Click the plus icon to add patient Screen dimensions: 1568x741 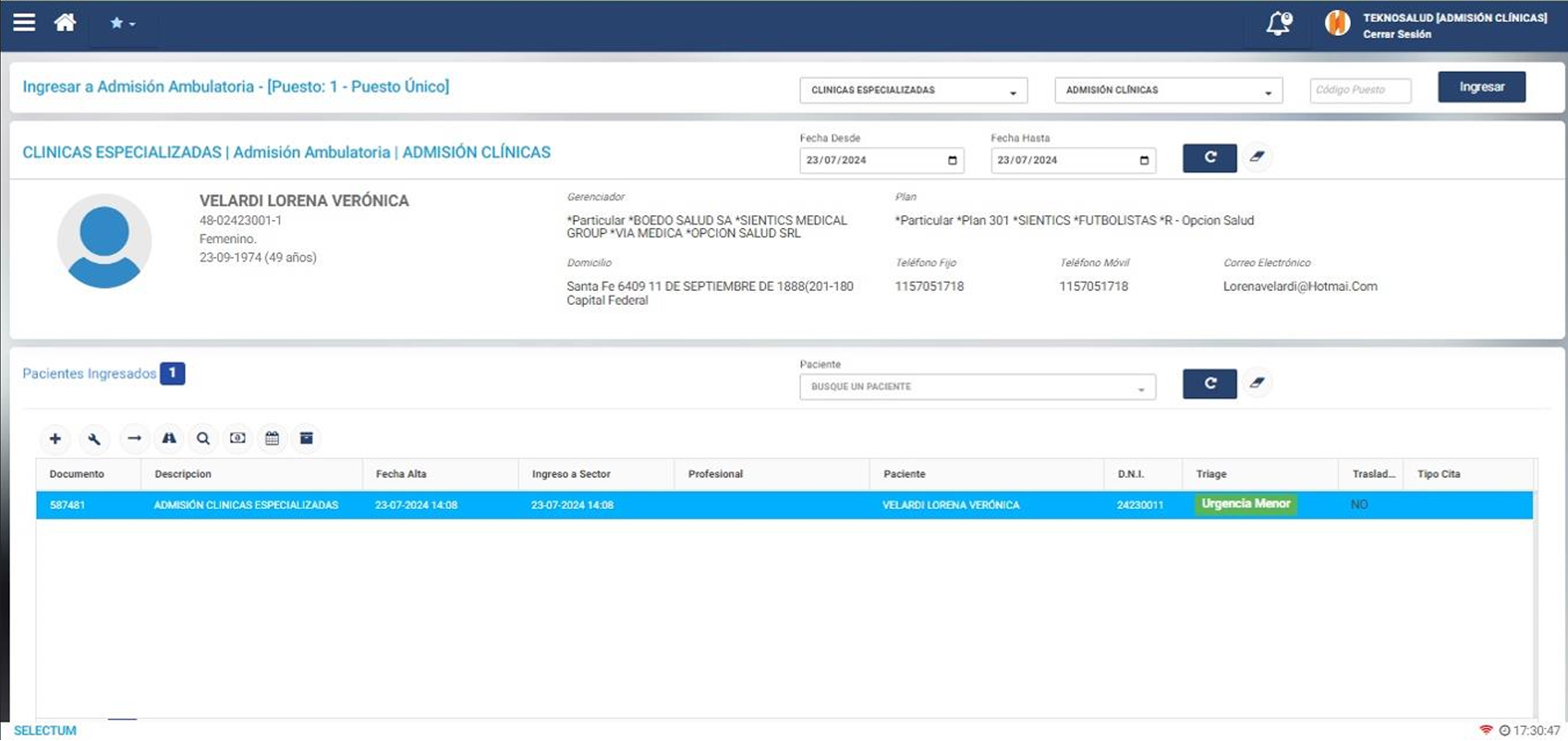pos(55,439)
